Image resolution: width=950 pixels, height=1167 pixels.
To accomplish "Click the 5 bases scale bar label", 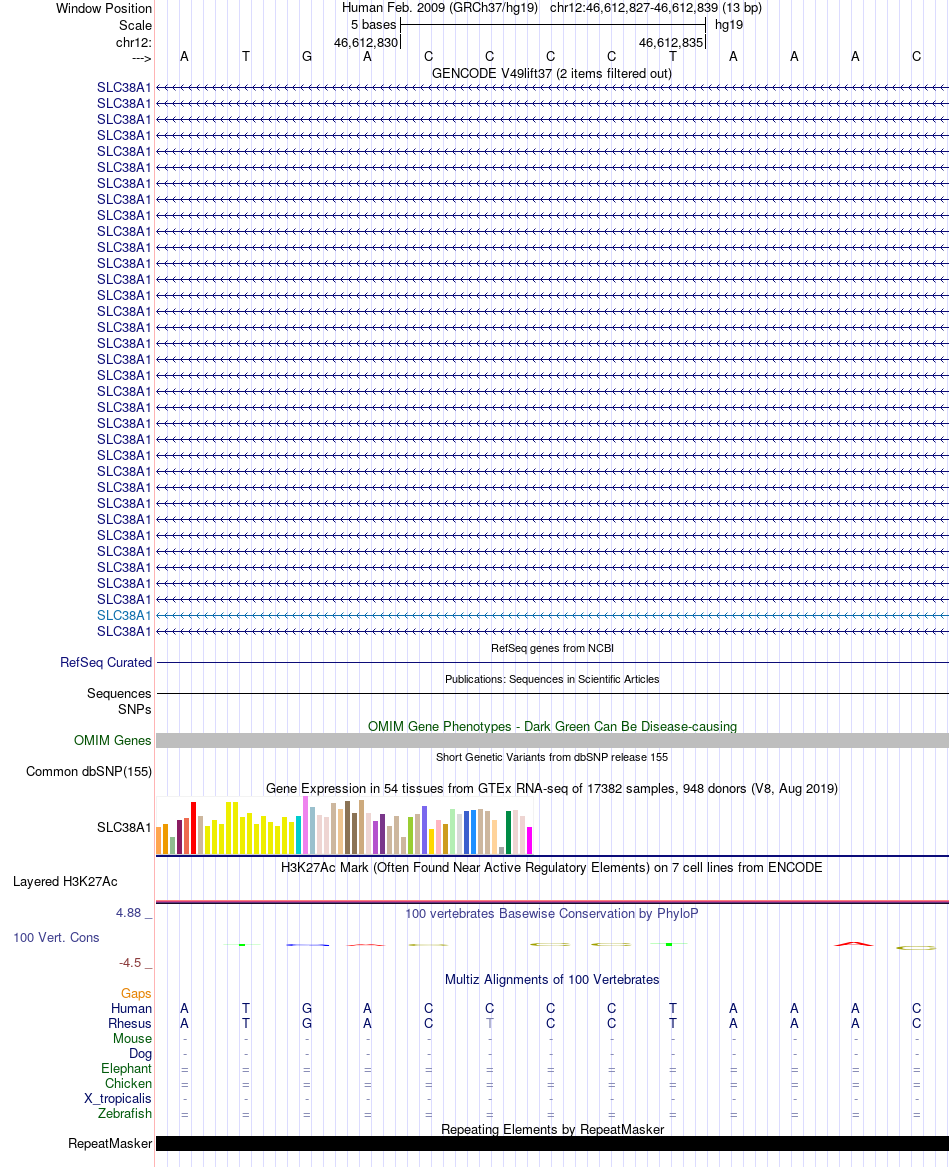I will tap(374, 25).
